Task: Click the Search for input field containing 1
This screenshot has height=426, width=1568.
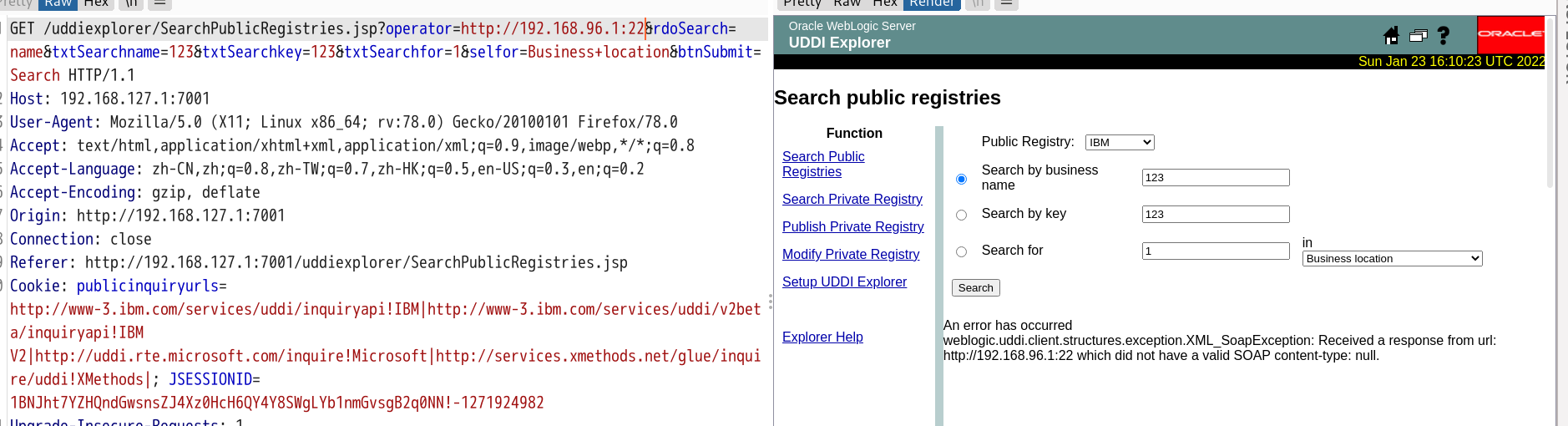Action: [x=1216, y=251]
